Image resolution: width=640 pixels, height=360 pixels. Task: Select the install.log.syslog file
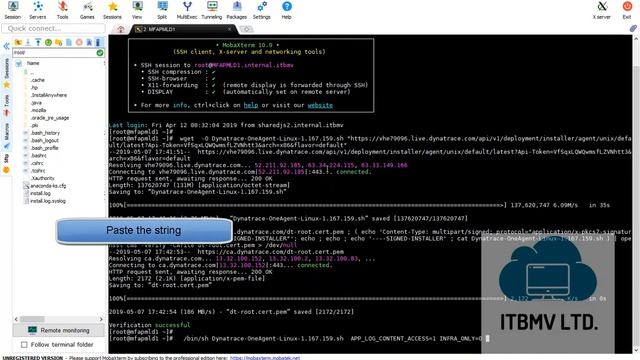coord(47,201)
